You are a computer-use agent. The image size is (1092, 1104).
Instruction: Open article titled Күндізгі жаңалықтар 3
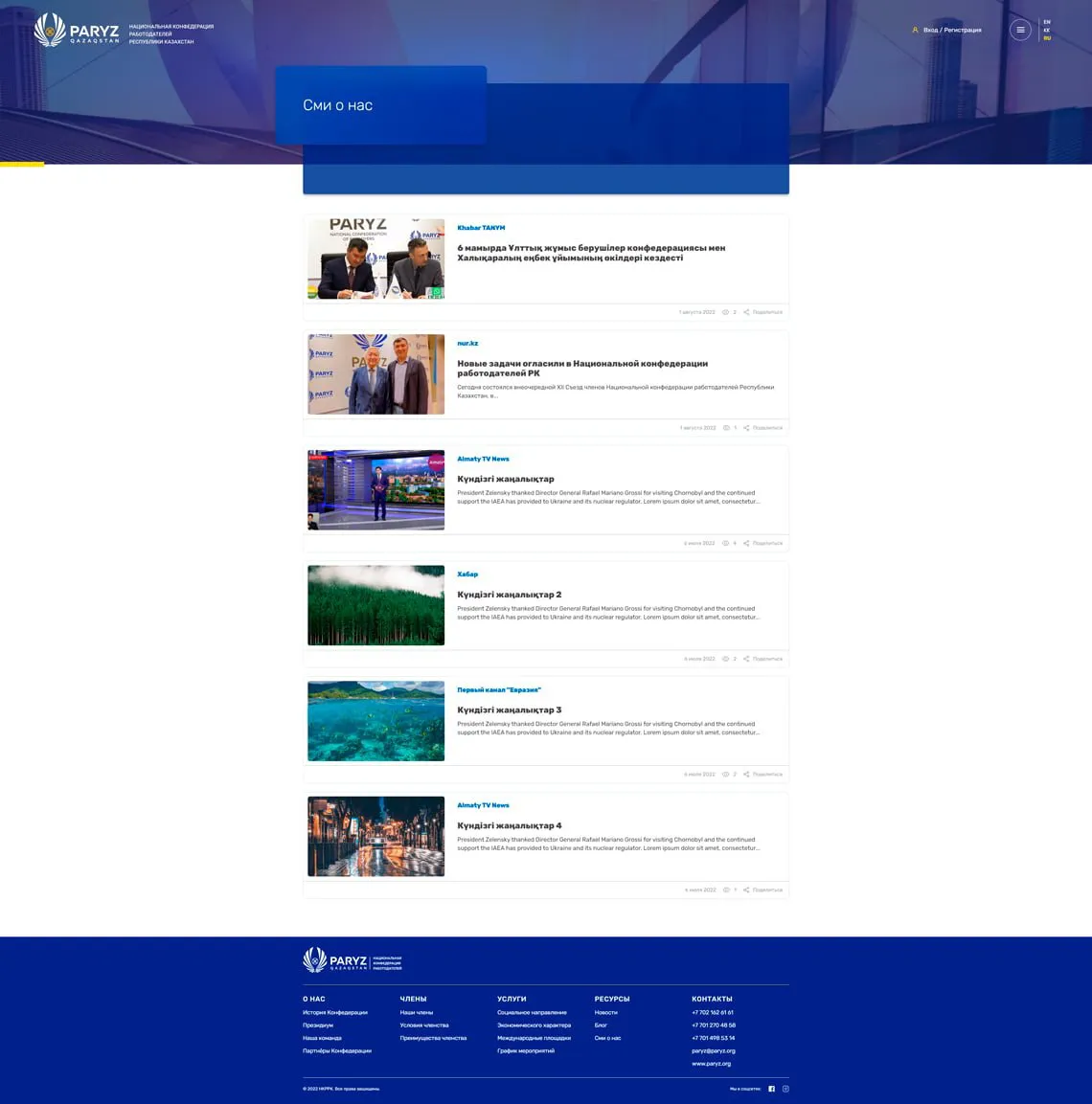tap(509, 710)
